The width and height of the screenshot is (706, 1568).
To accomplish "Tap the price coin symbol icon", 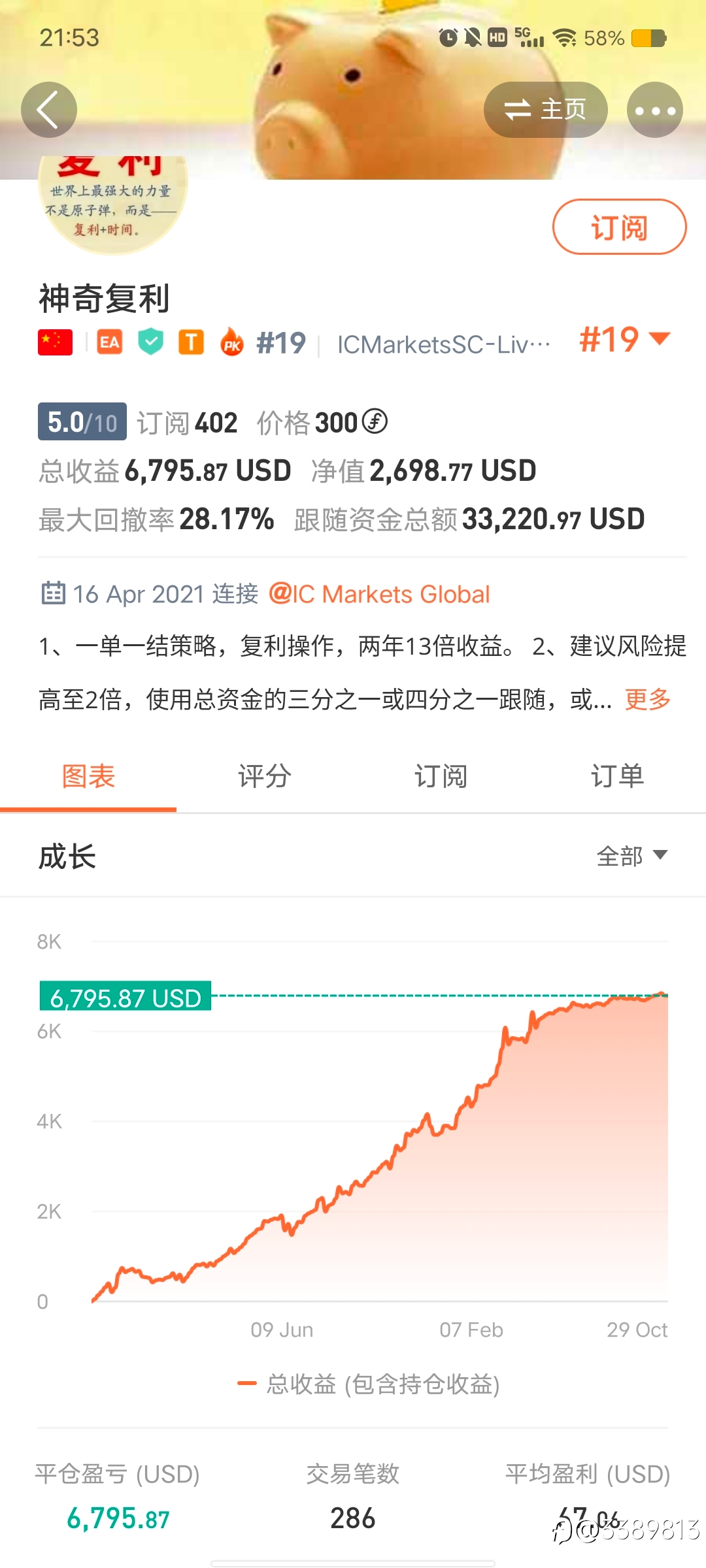I will pyautogui.click(x=375, y=421).
